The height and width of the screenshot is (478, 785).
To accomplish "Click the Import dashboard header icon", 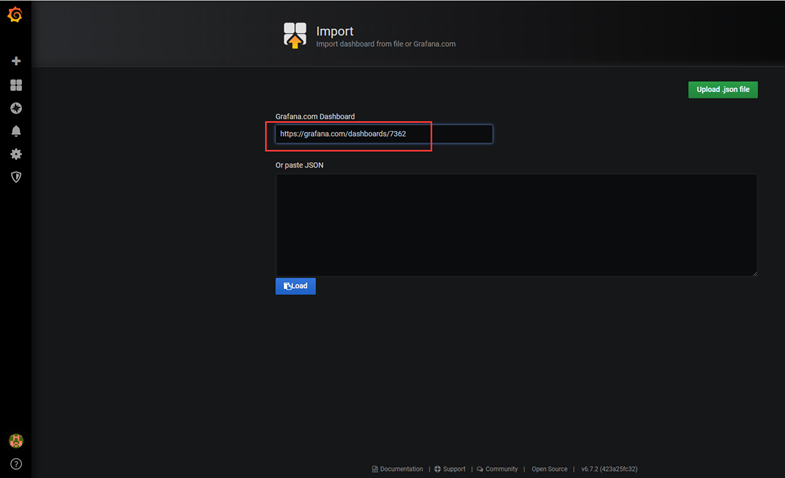I will click(295, 36).
